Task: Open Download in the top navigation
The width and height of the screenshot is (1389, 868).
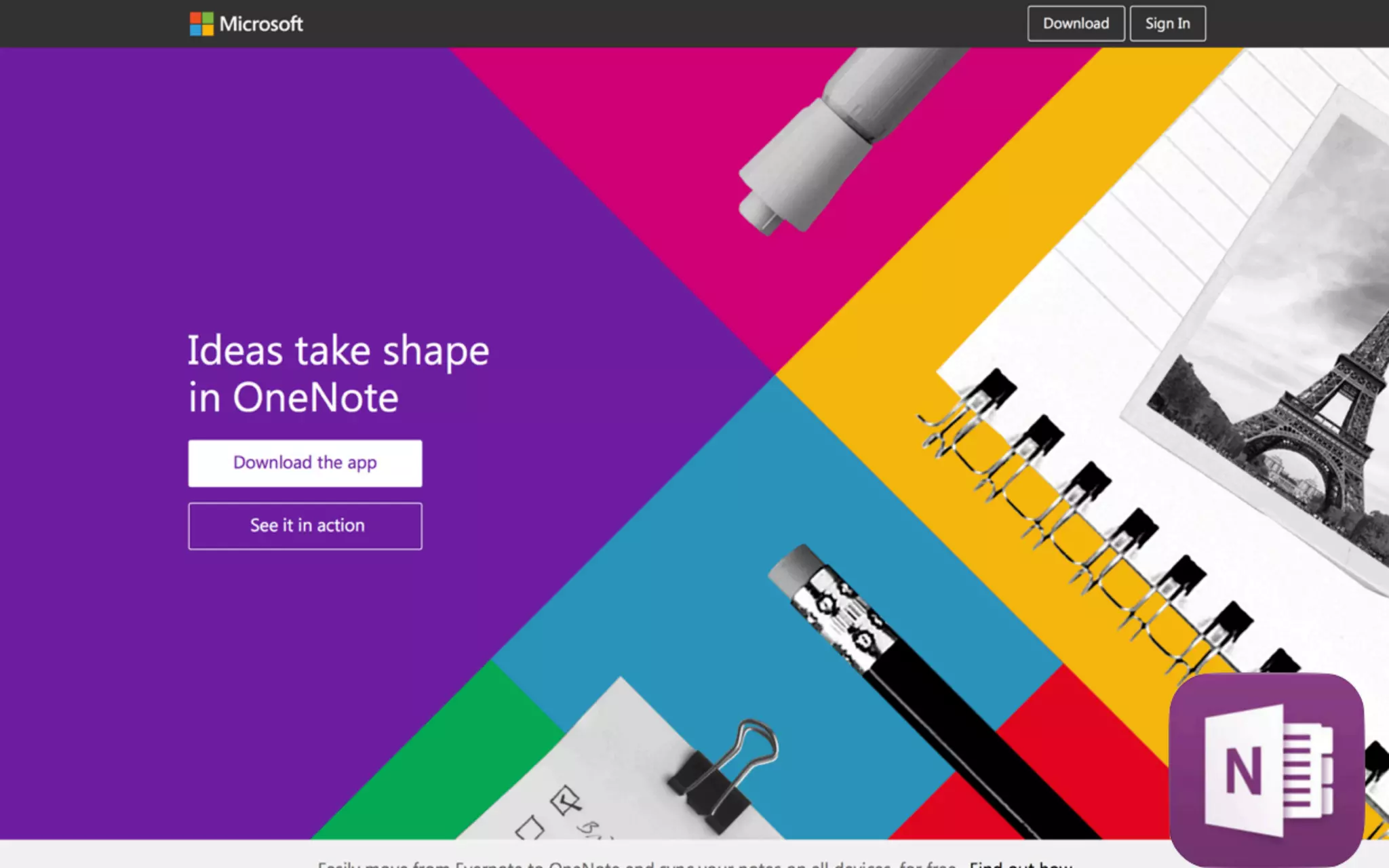Action: (1076, 24)
